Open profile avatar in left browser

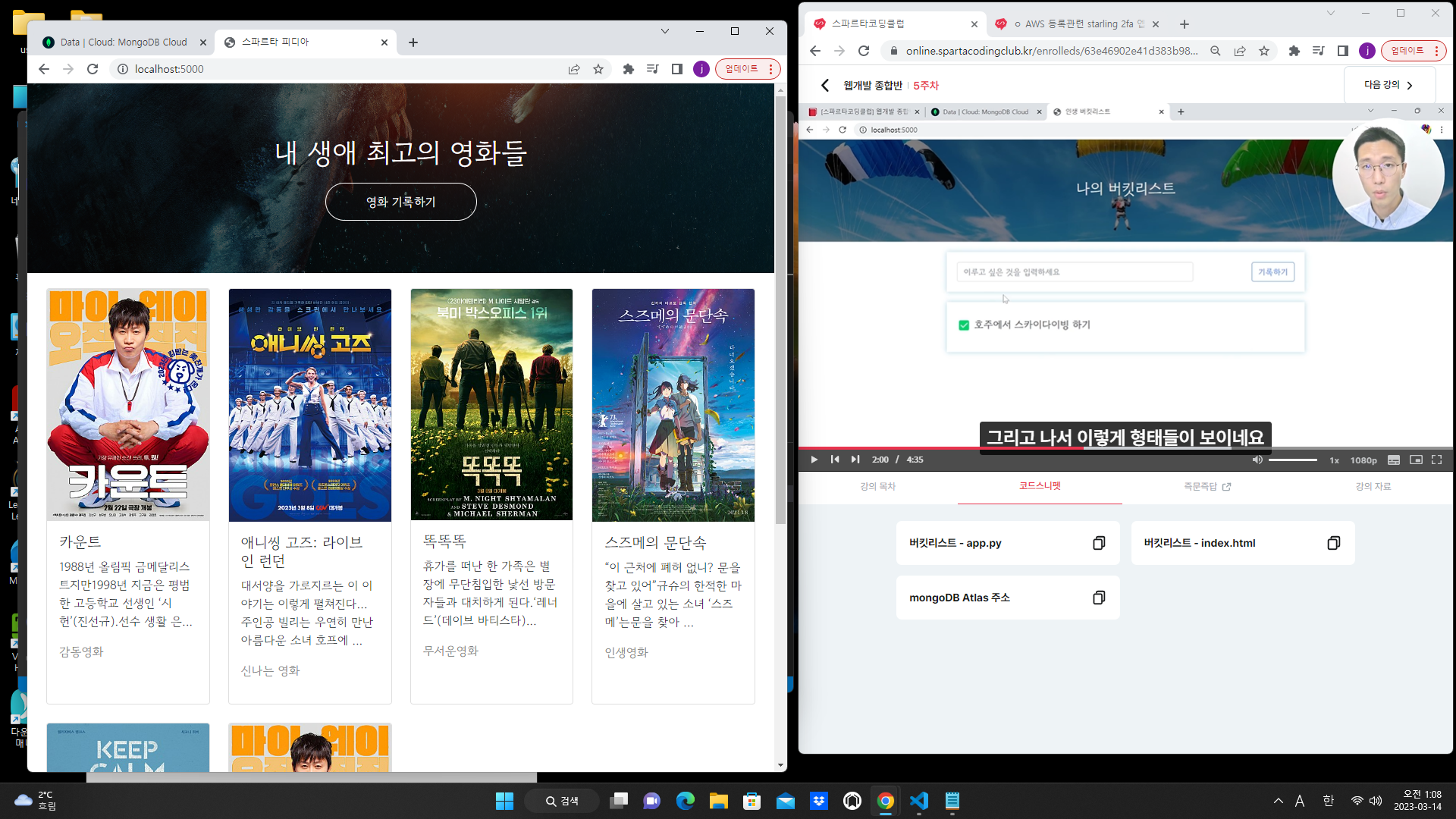tap(701, 69)
